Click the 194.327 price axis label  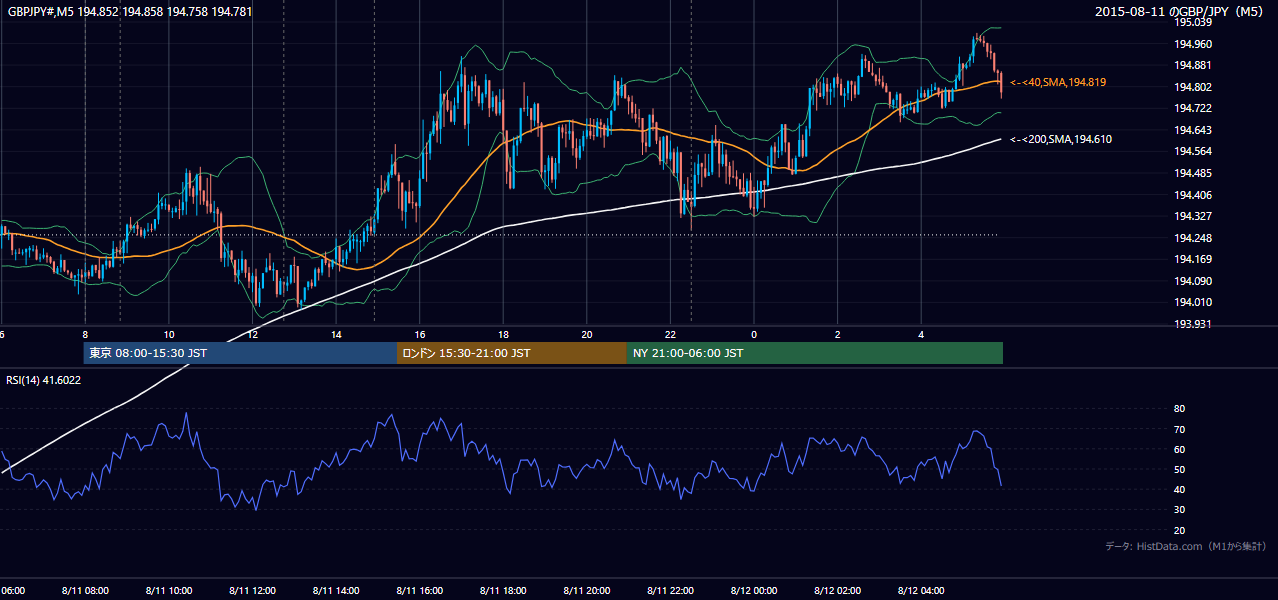(x=1193, y=216)
